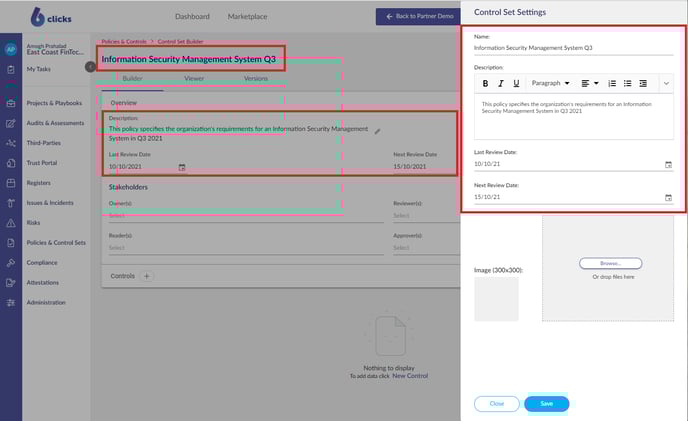Click the Administration sliders icon
This screenshot has width=688, height=421.
(11, 303)
